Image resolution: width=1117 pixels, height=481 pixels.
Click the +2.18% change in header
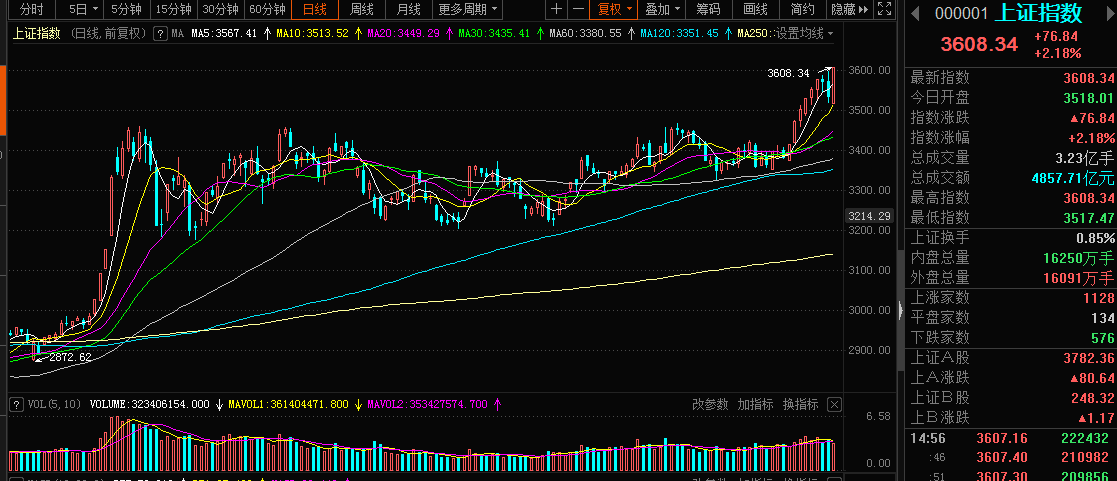pos(1059,53)
